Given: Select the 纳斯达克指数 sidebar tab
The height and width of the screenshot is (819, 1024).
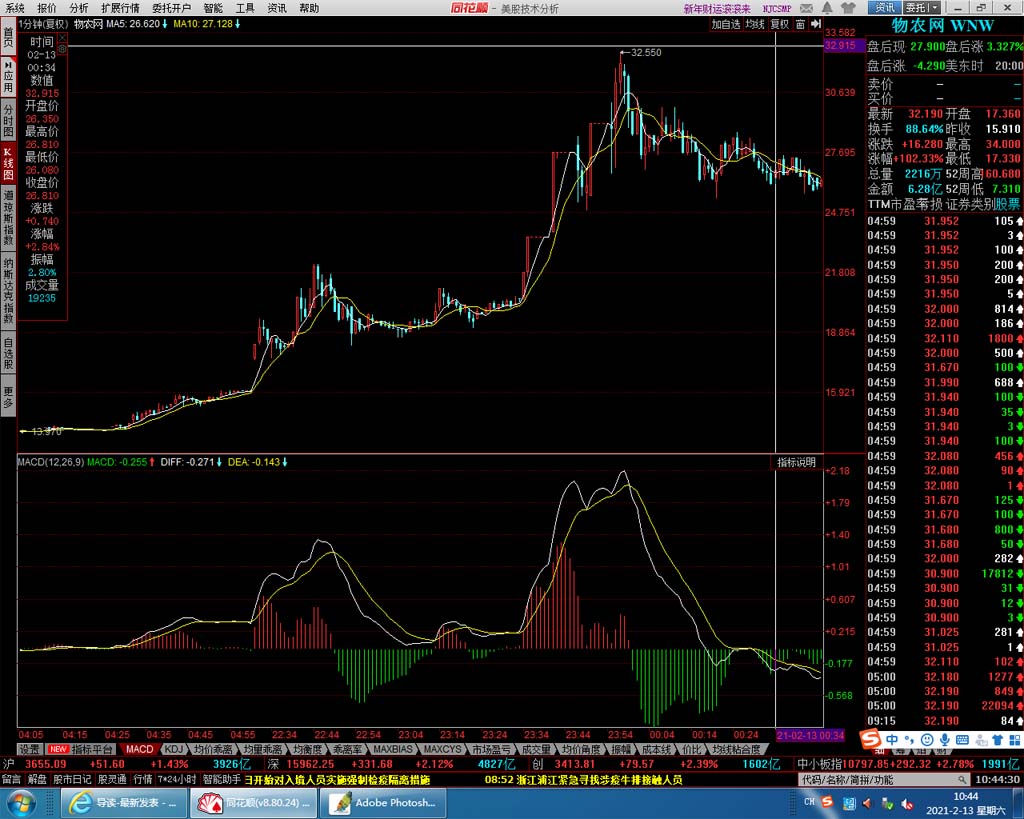Looking at the screenshot, I should pyautogui.click(x=8, y=290).
